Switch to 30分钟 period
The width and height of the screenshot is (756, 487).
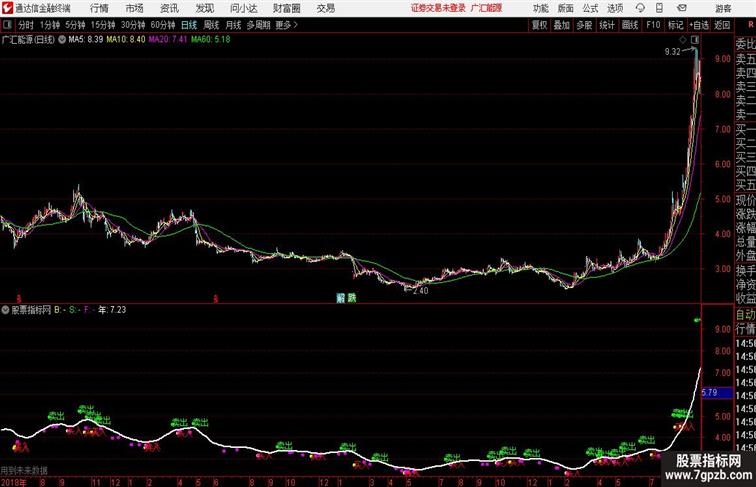coord(133,25)
